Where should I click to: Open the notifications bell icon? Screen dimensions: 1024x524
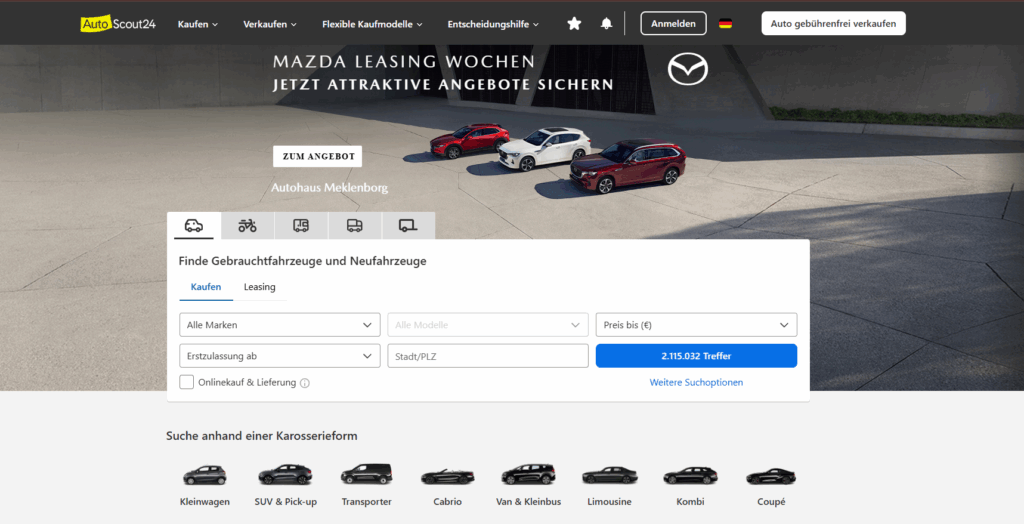point(607,24)
